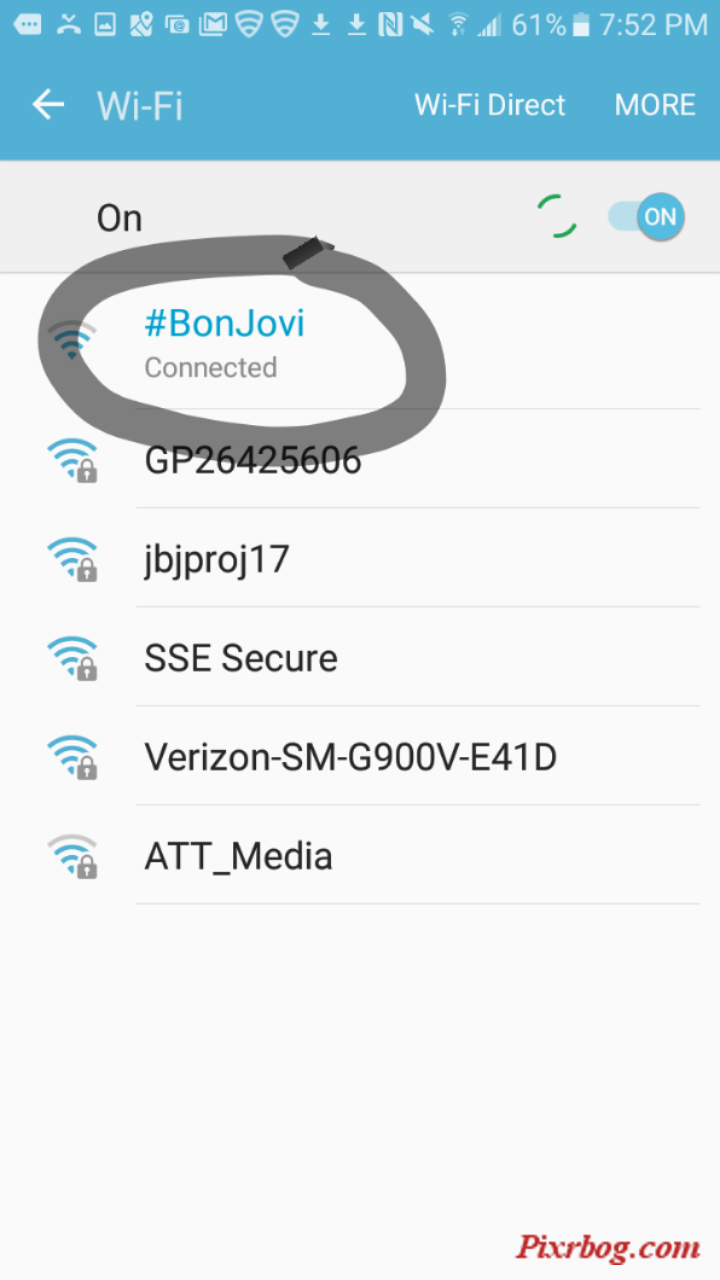The image size is (720, 1280).
Task: Connect to the GP26425606 network
Action: click(x=360, y=459)
